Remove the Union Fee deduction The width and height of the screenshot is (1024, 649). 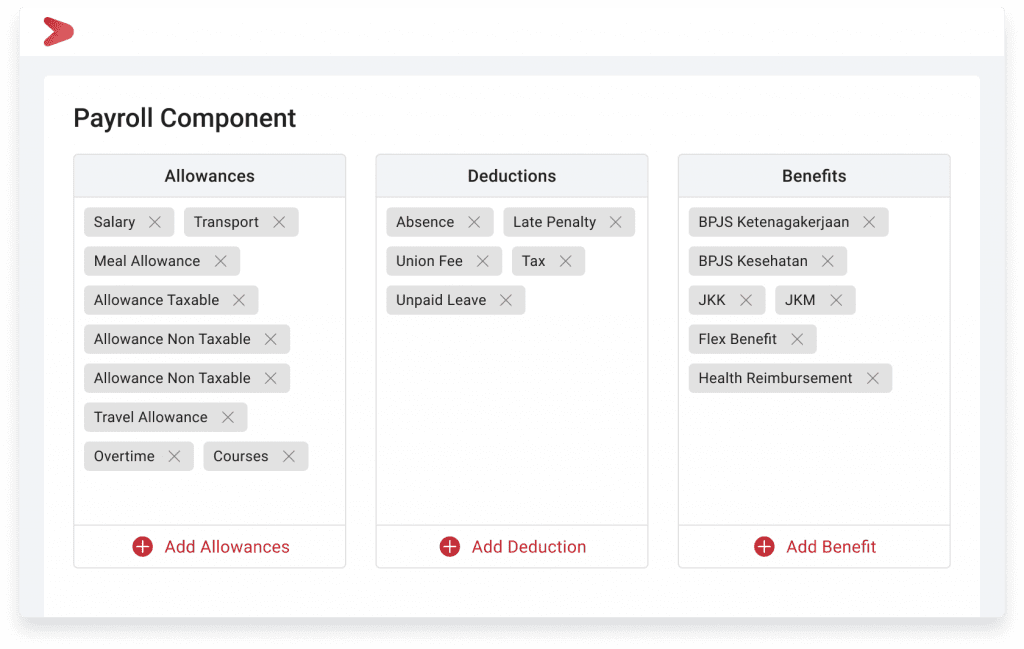(483, 261)
